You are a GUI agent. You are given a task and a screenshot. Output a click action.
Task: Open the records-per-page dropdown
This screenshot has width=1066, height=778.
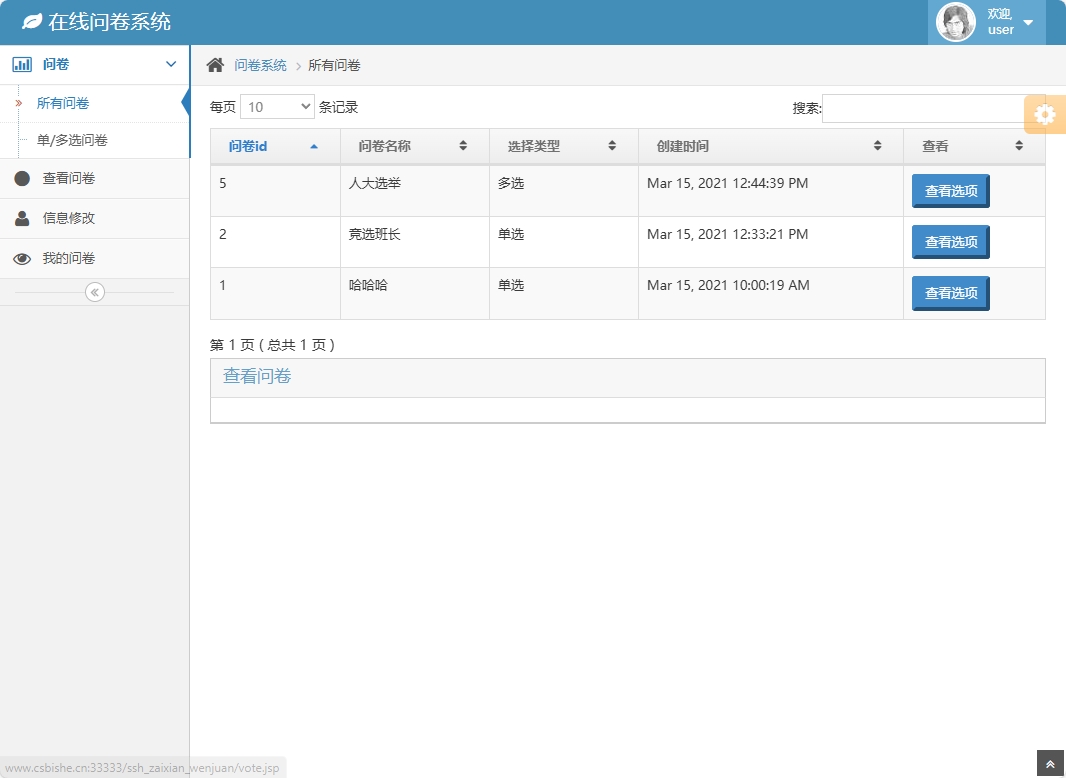277,107
